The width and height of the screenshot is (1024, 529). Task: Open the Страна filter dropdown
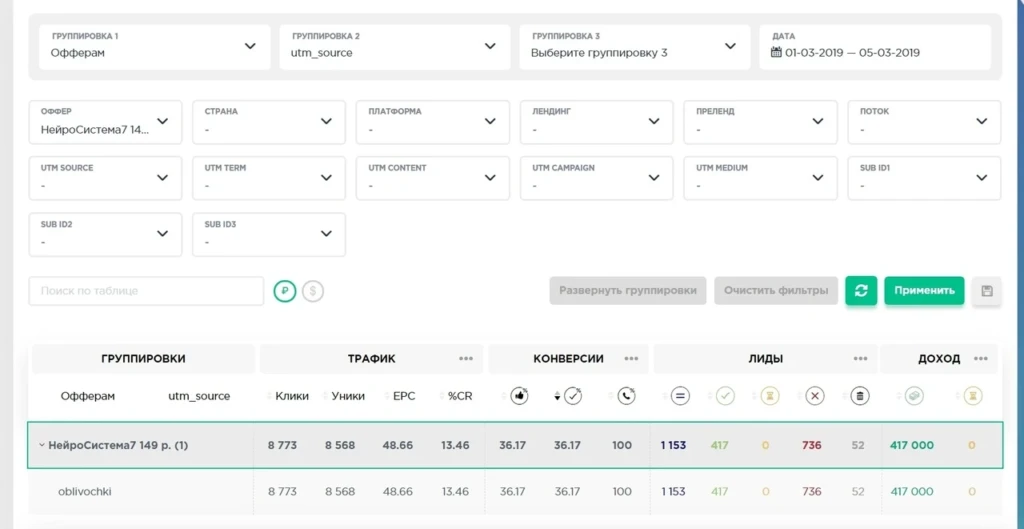tap(269, 122)
